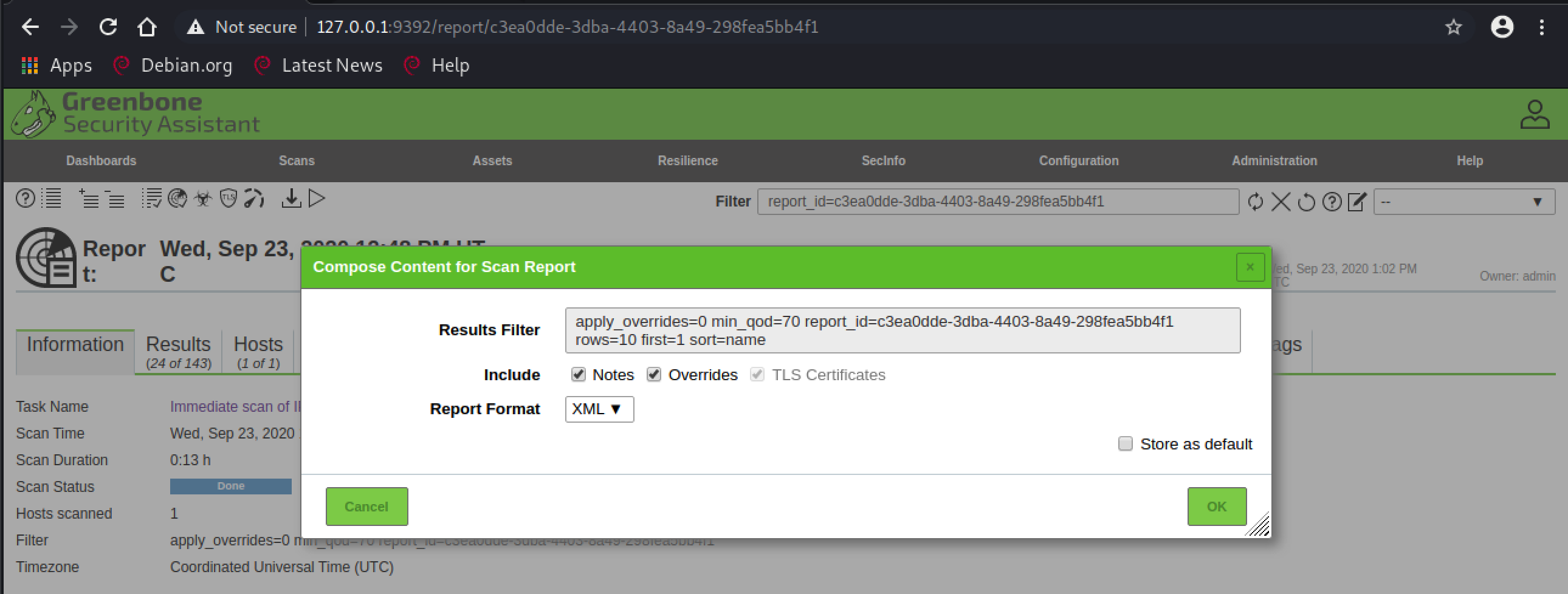Open the Configuration menu
This screenshot has height=594, width=1568.
click(x=1079, y=161)
